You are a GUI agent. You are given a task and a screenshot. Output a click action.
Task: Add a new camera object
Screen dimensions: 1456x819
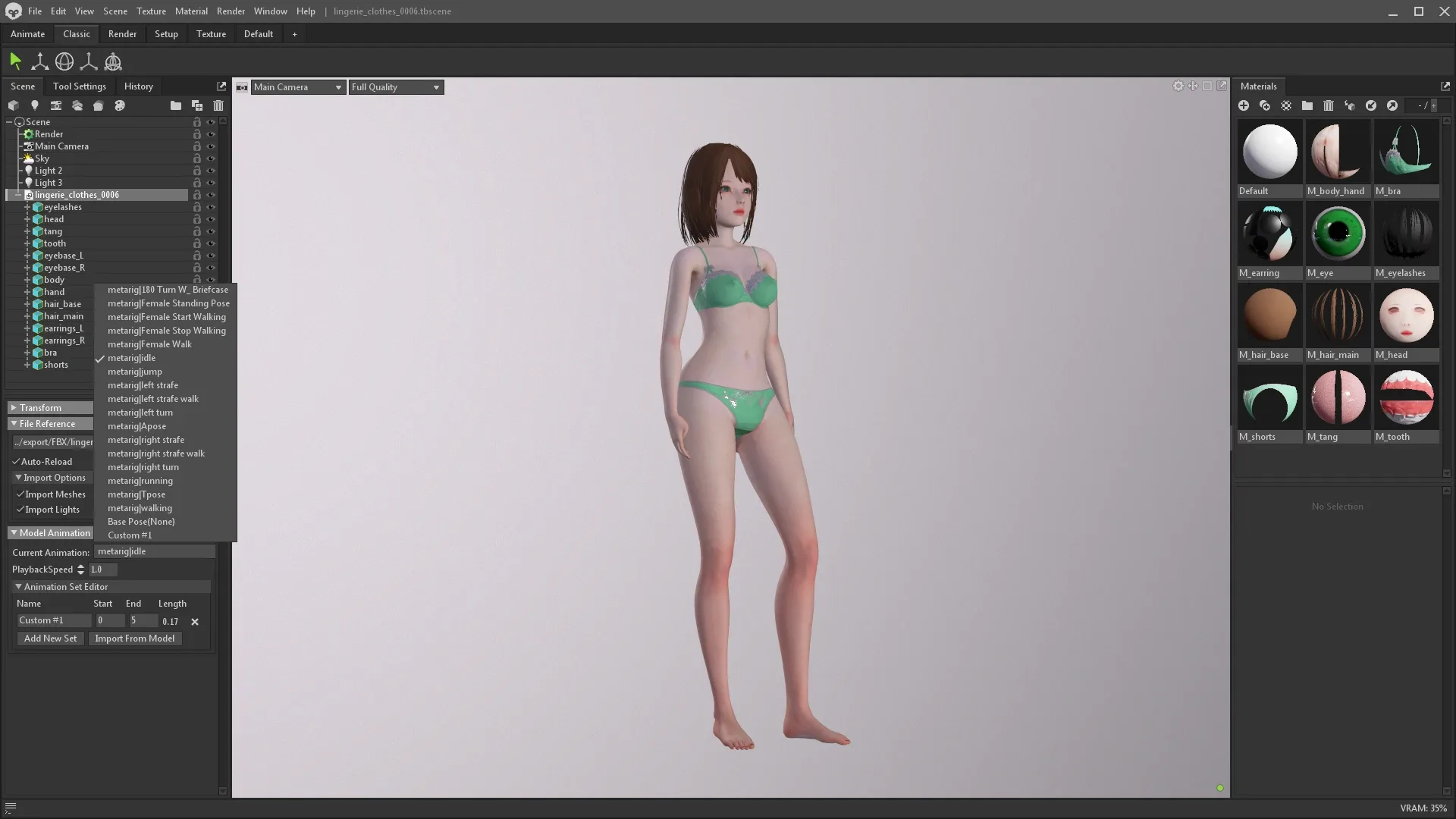pos(56,105)
